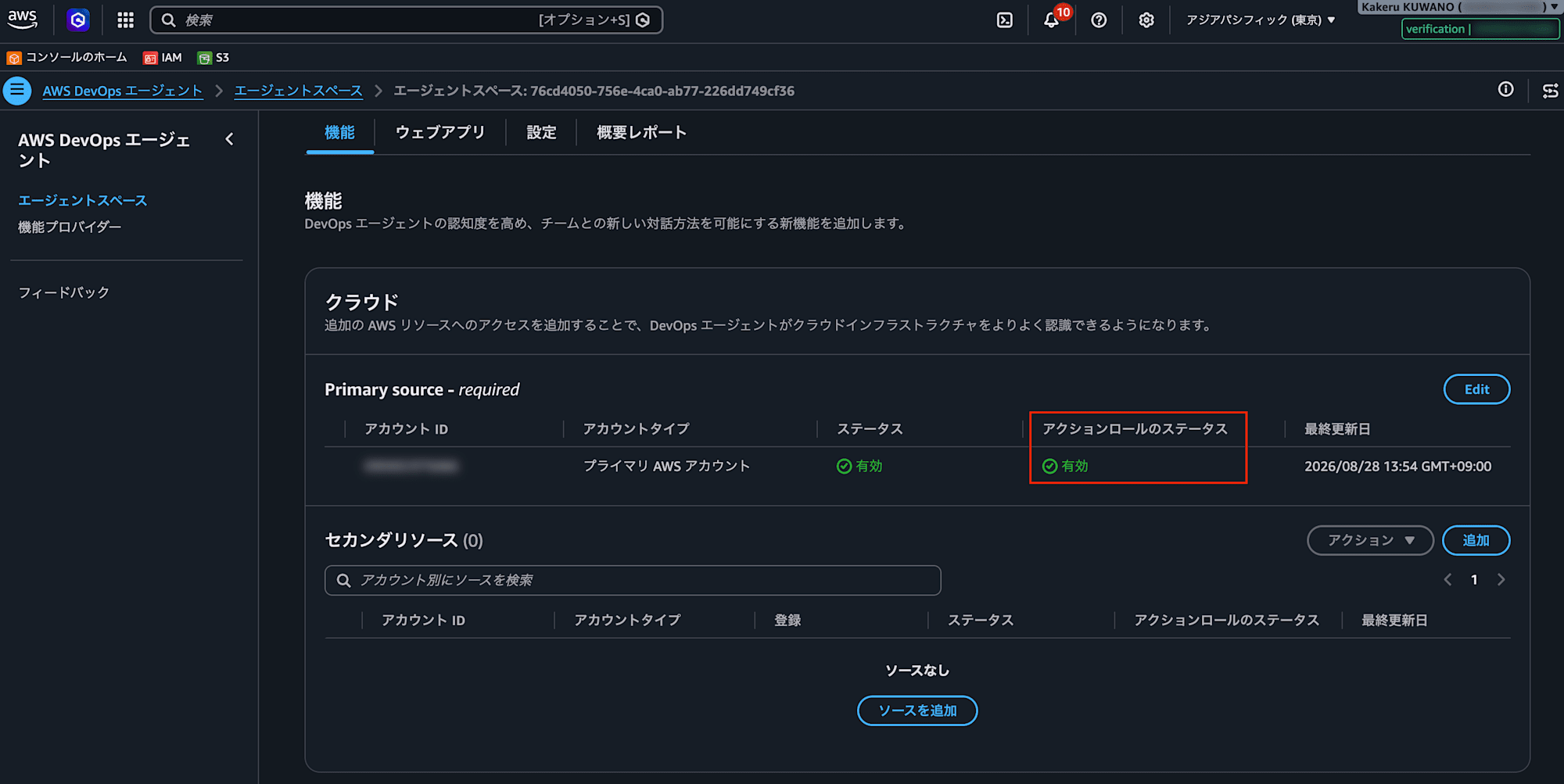Click the 有効 value under ステータス
1564x784 pixels.
tap(859, 467)
